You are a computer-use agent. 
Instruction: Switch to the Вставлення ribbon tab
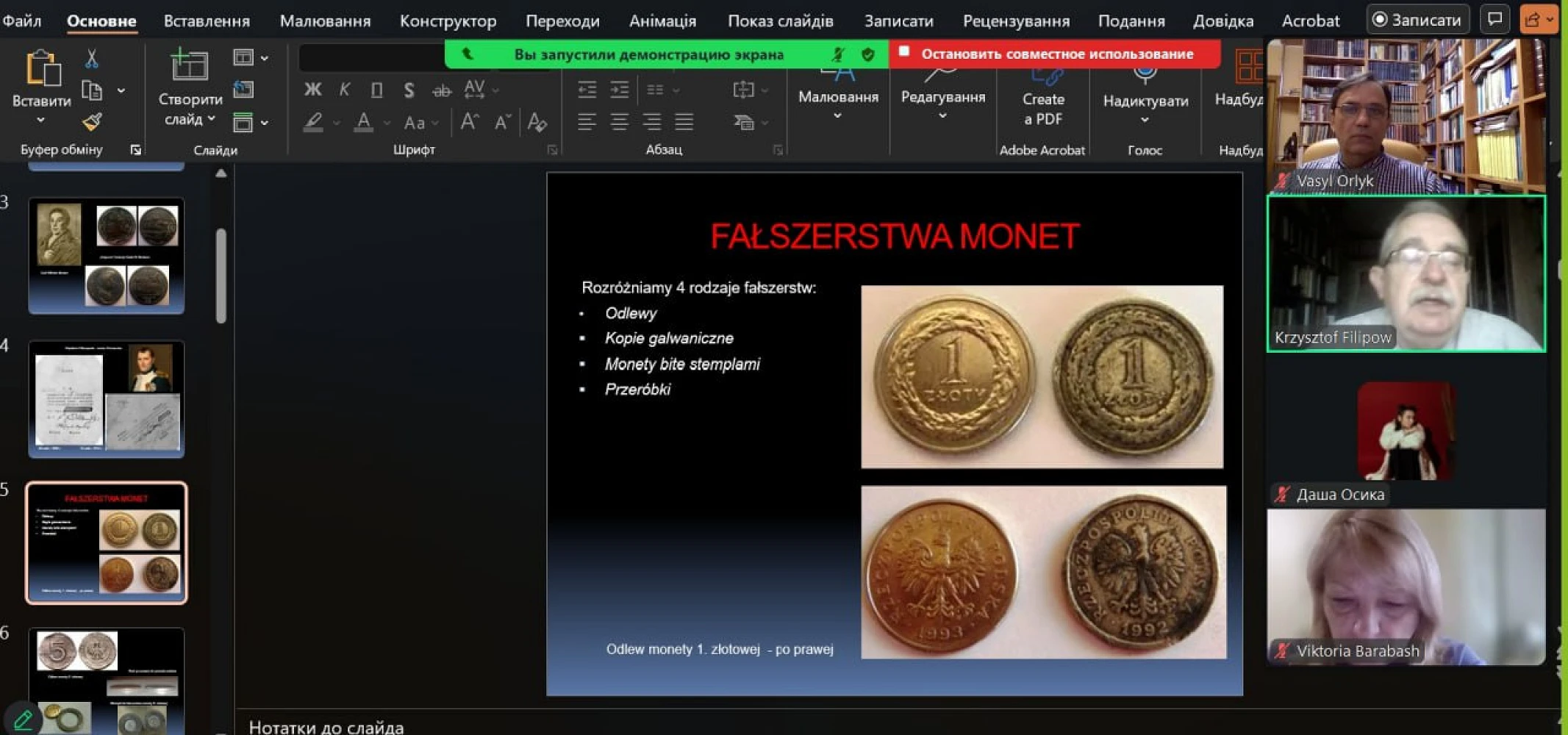(x=207, y=21)
